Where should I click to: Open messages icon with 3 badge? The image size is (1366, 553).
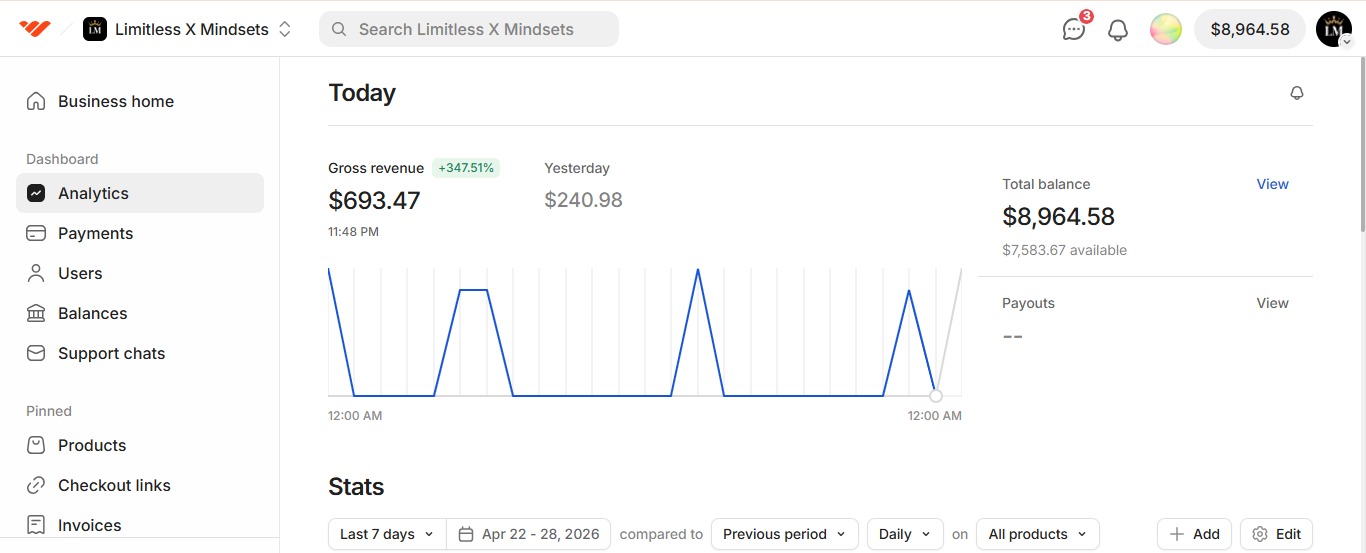(1075, 28)
